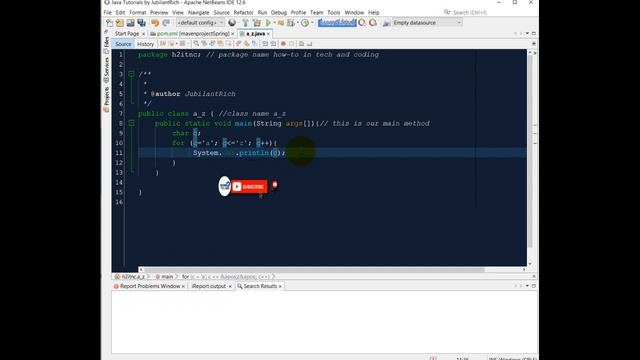Open the Edit menu

[x=120, y=13]
